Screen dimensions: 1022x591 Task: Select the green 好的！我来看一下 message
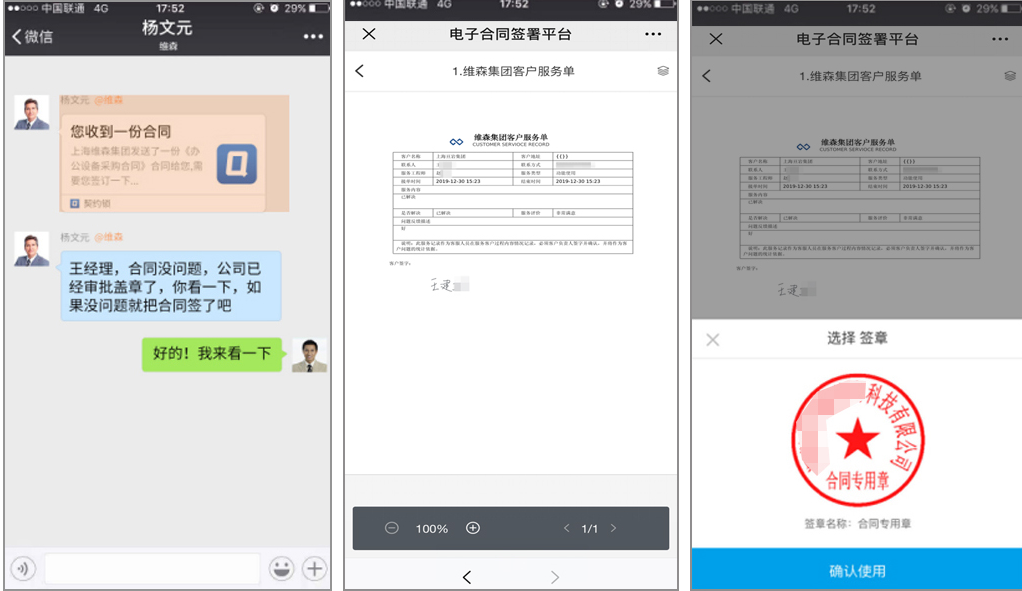212,354
